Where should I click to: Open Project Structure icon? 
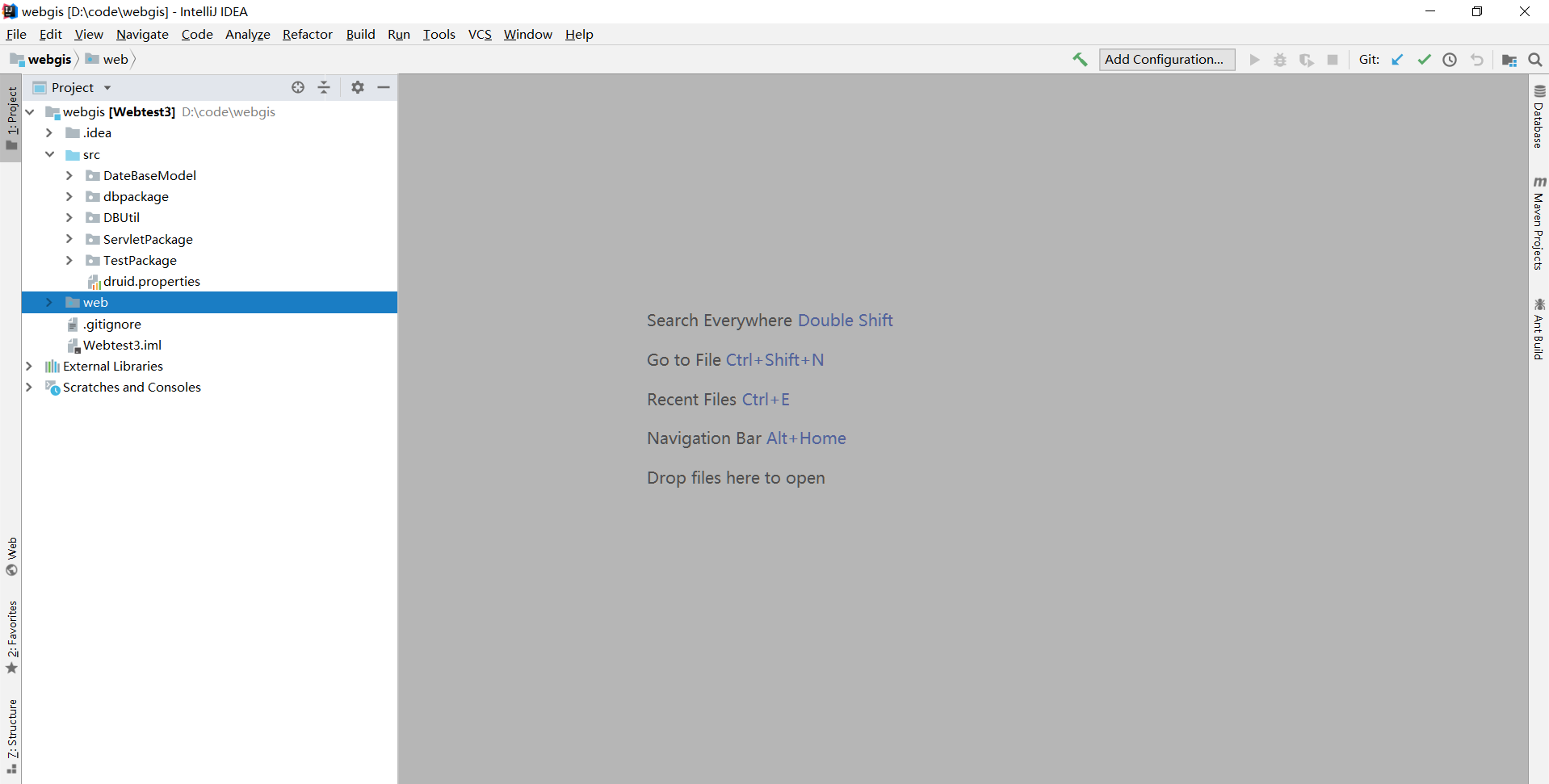1509,60
